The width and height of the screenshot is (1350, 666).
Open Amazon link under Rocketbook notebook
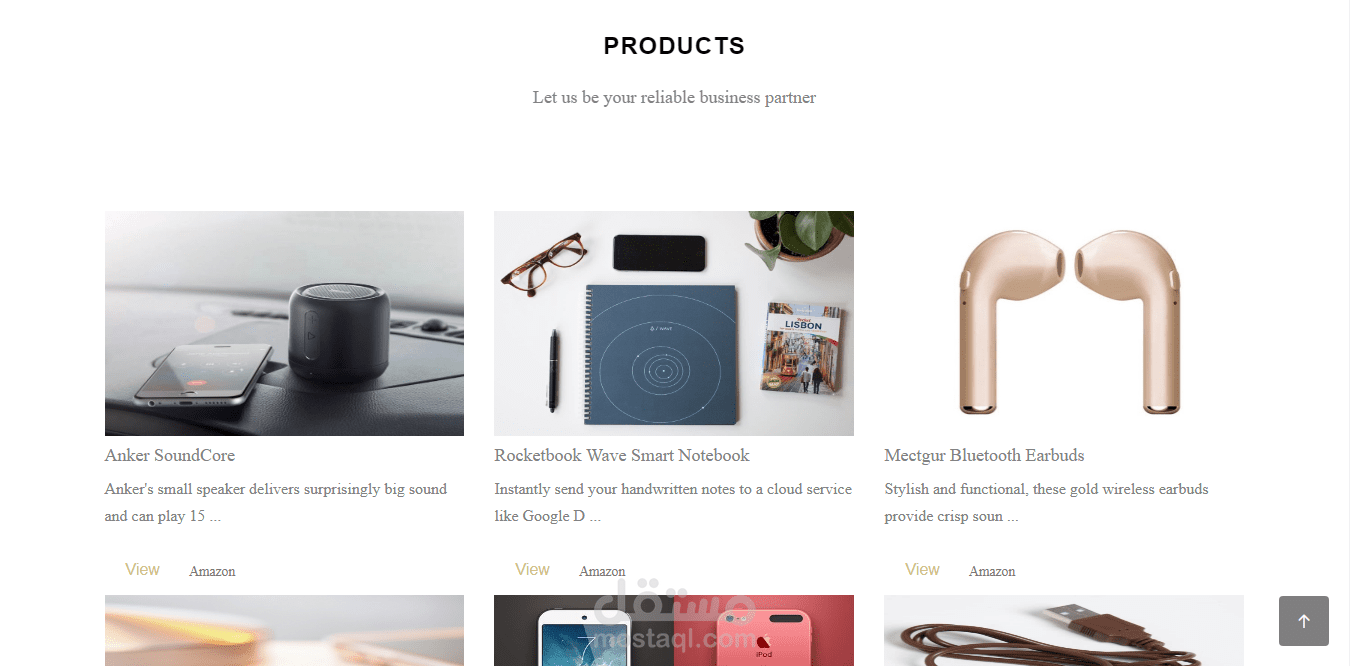[x=602, y=571]
